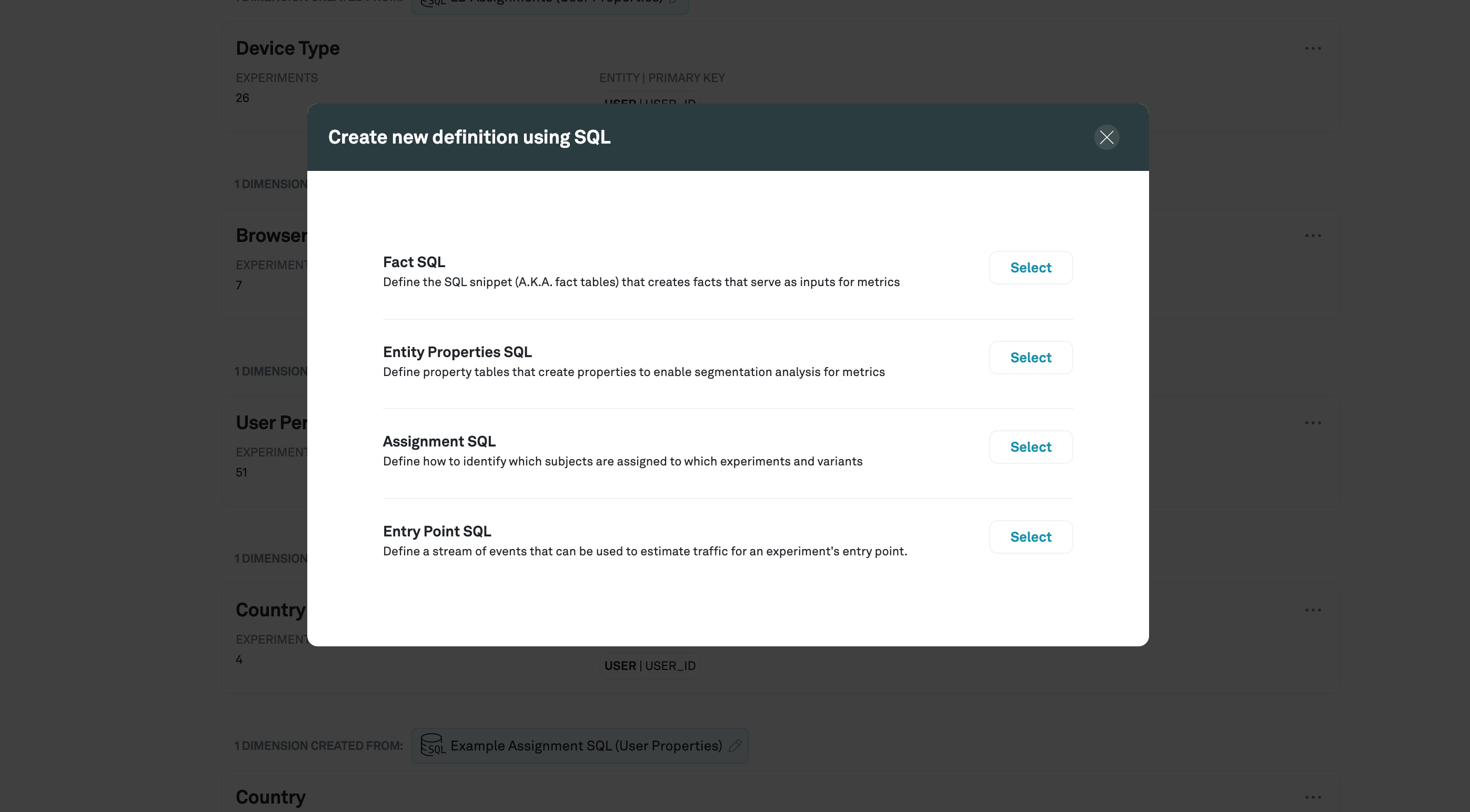Click the experiments count under Device Type

(x=242, y=97)
